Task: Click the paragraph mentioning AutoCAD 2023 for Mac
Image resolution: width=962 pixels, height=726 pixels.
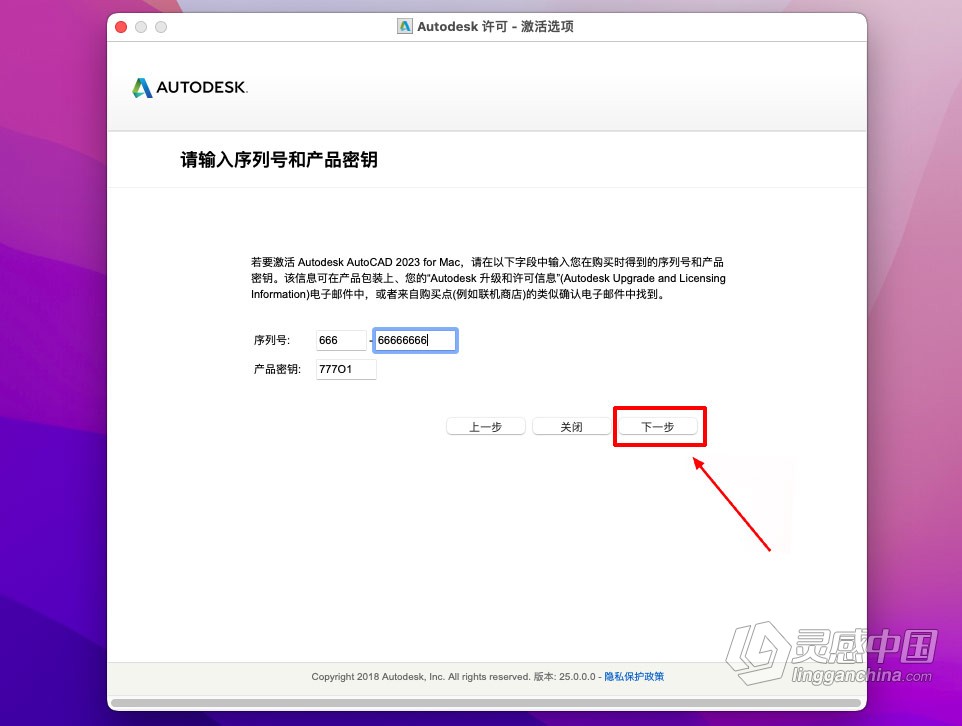Action: (x=488, y=278)
